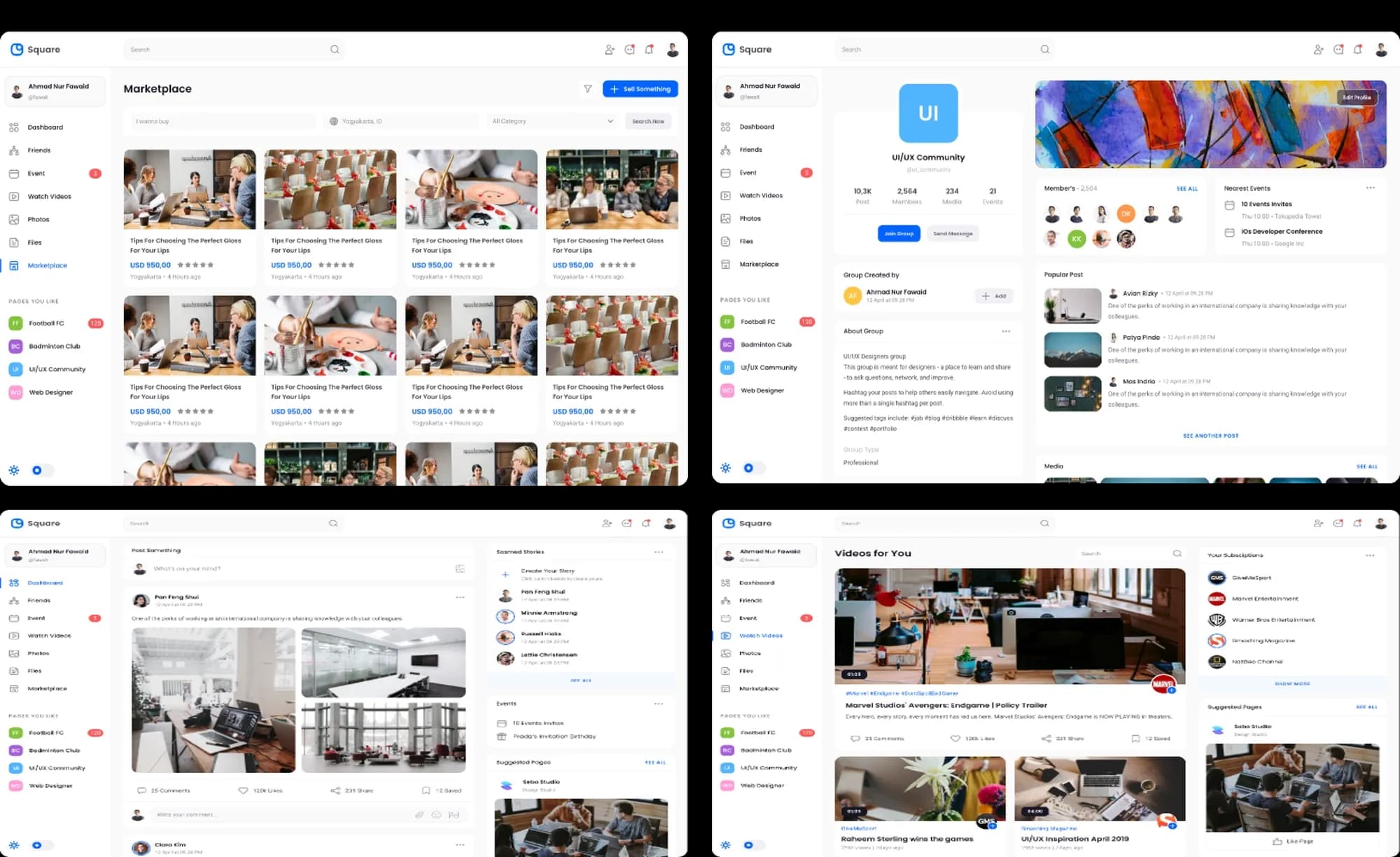The image size is (1400, 857).
Task: Click the heart icon next to 120k Likes on Pan Feng Shui's post
Action: [x=243, y=790]
